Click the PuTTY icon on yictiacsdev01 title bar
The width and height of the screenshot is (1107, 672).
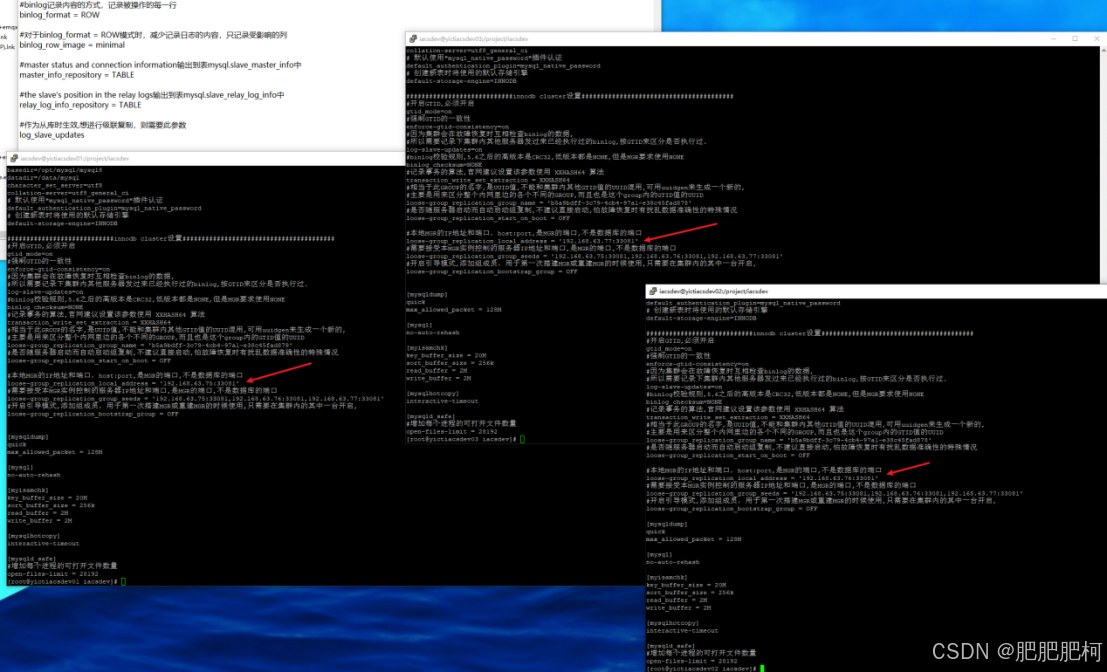coord(13,160)
